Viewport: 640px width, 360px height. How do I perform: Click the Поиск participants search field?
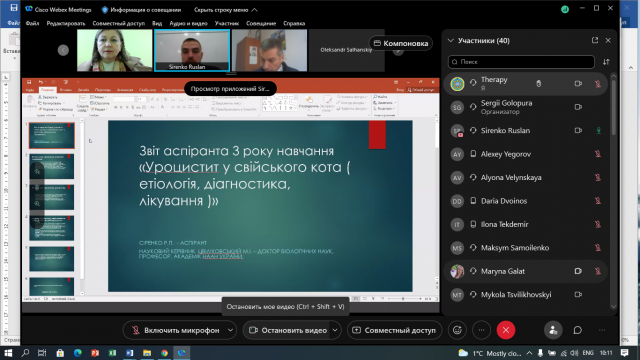pyautogui.click(x=521, y=62)
